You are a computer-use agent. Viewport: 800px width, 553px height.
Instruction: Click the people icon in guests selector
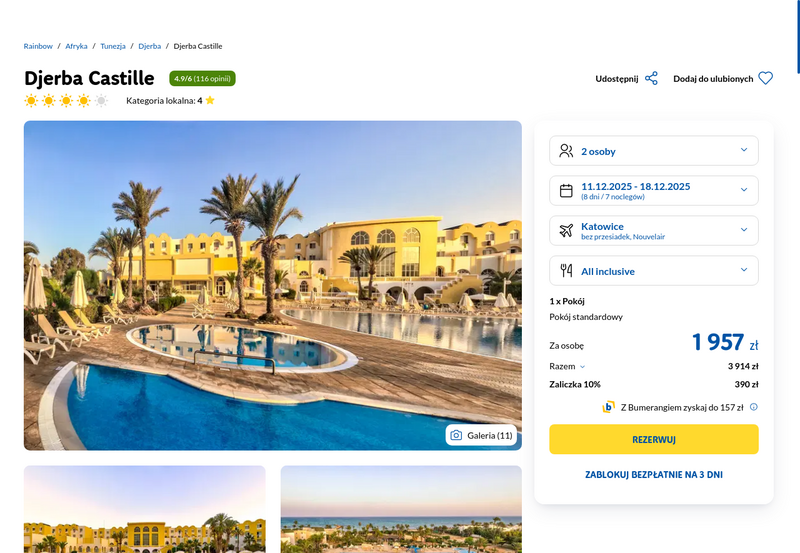pyautogui.click(x=566, y=150)
